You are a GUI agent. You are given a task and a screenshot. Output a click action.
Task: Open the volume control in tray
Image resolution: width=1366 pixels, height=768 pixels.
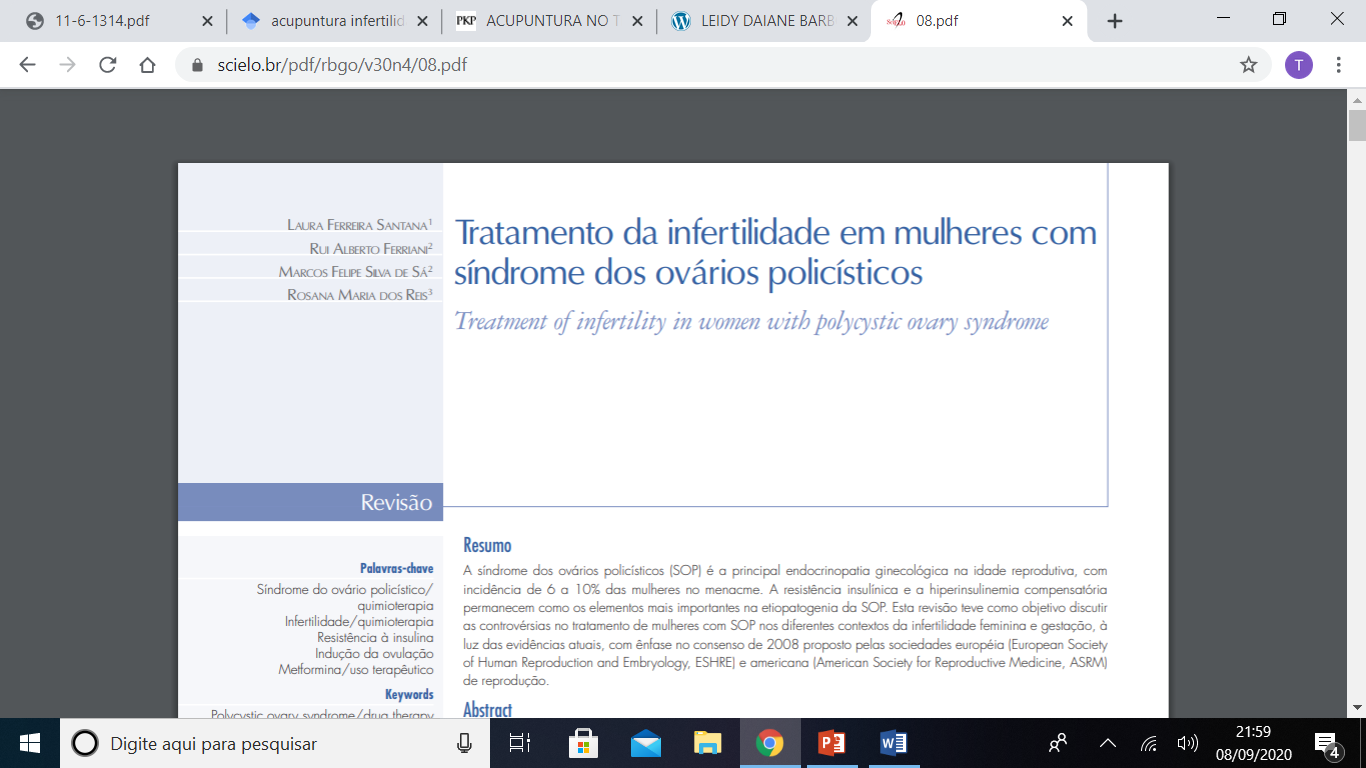point(1188,743)
